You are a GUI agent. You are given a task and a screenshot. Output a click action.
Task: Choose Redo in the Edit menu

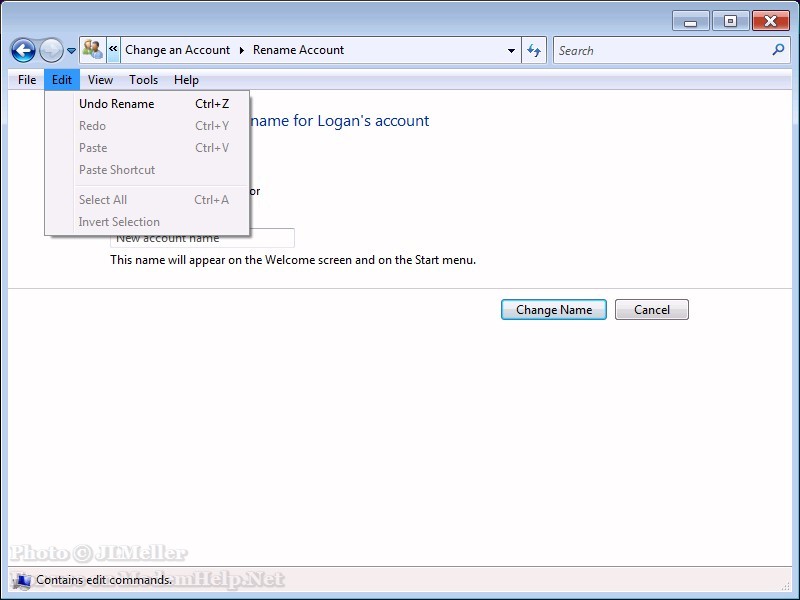pyautogui.click(x=147, y=126)
